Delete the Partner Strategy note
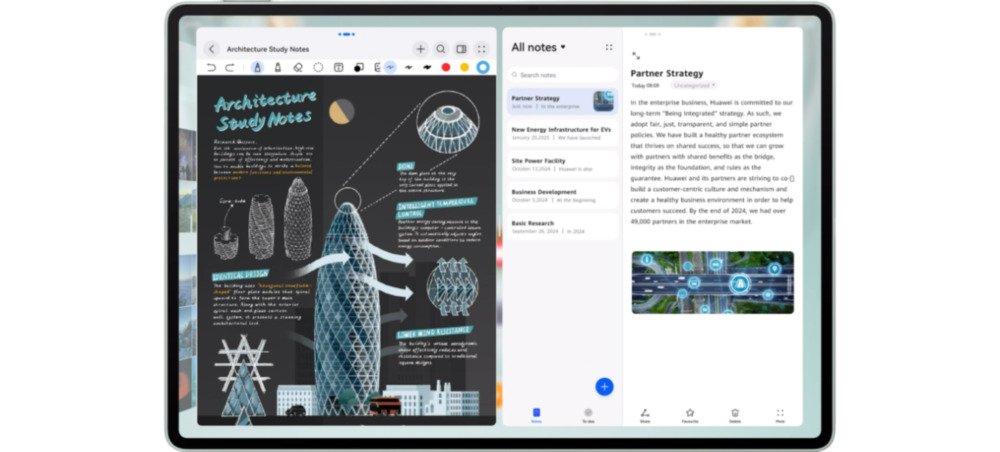Image resolution: width=1000 pixels, height=452 pixels. (735, 413)
